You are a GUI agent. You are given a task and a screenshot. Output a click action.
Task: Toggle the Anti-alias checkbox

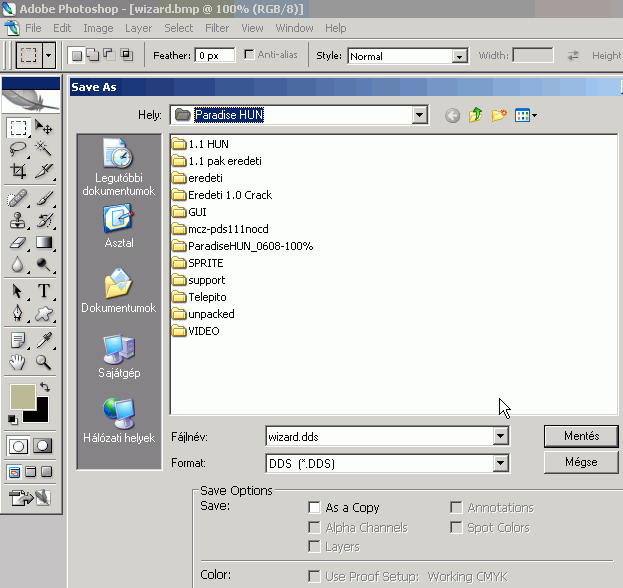(249, 55)
